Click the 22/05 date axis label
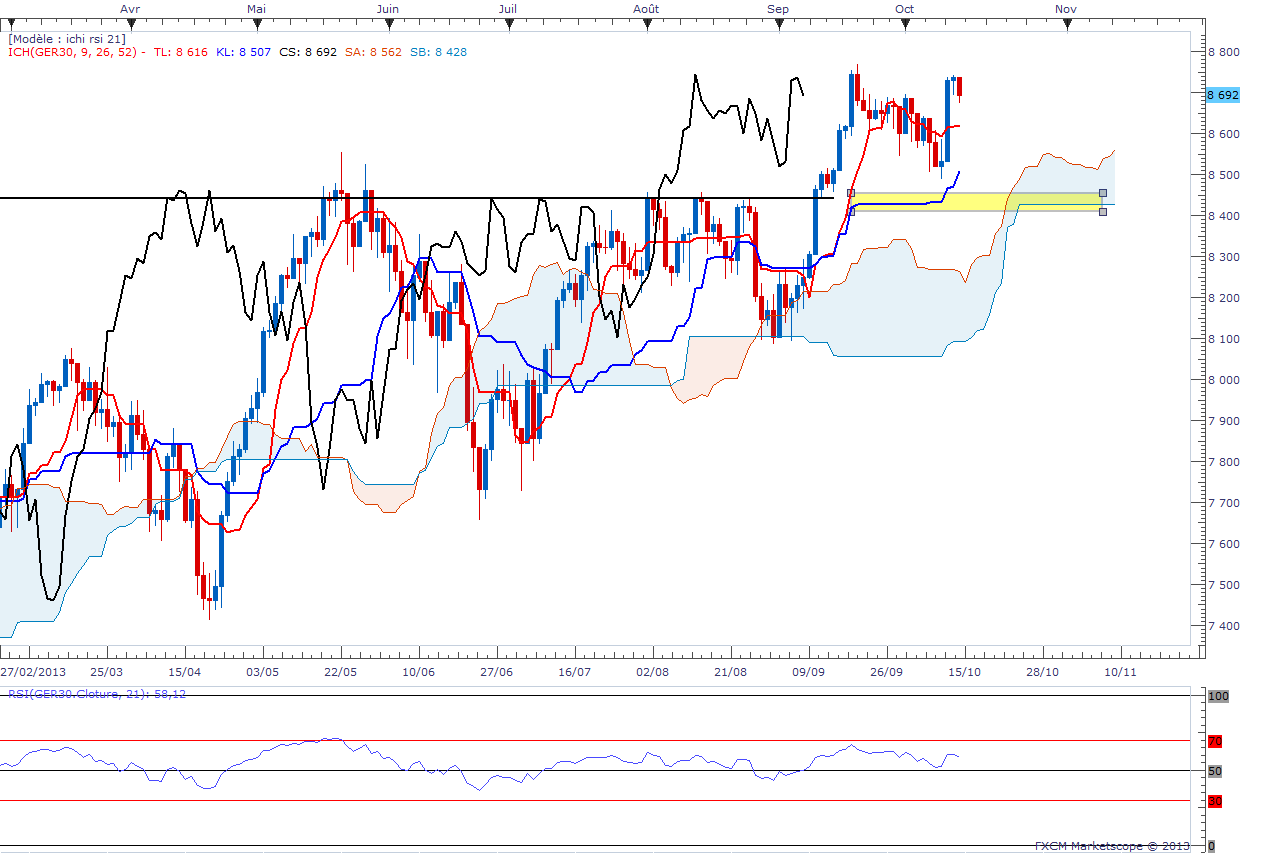The image size is (1263, 854). pyautogui.click(x=340, y=672)
